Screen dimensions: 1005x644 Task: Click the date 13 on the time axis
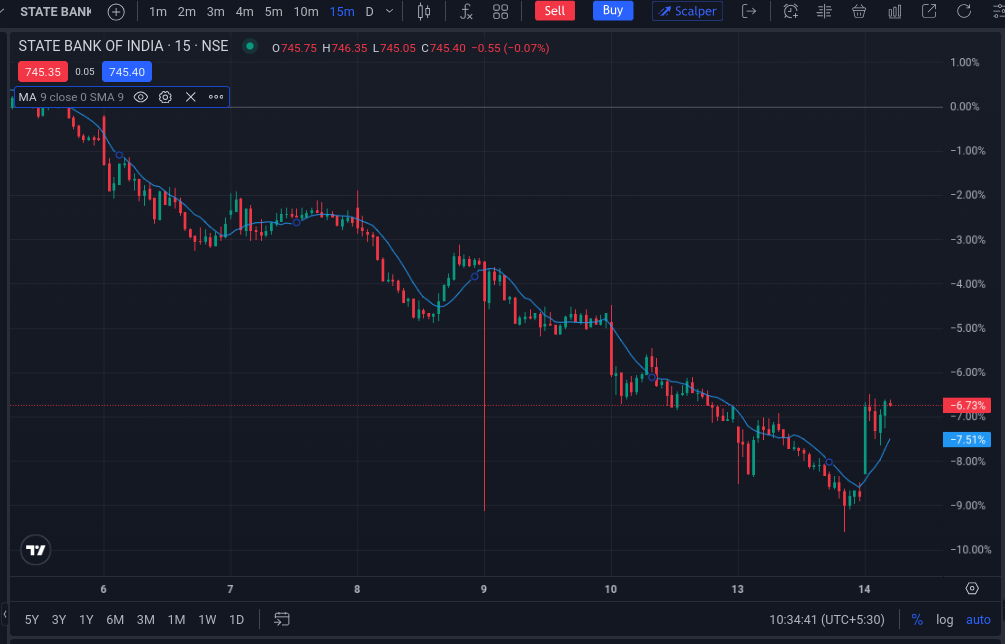[738, 589]
